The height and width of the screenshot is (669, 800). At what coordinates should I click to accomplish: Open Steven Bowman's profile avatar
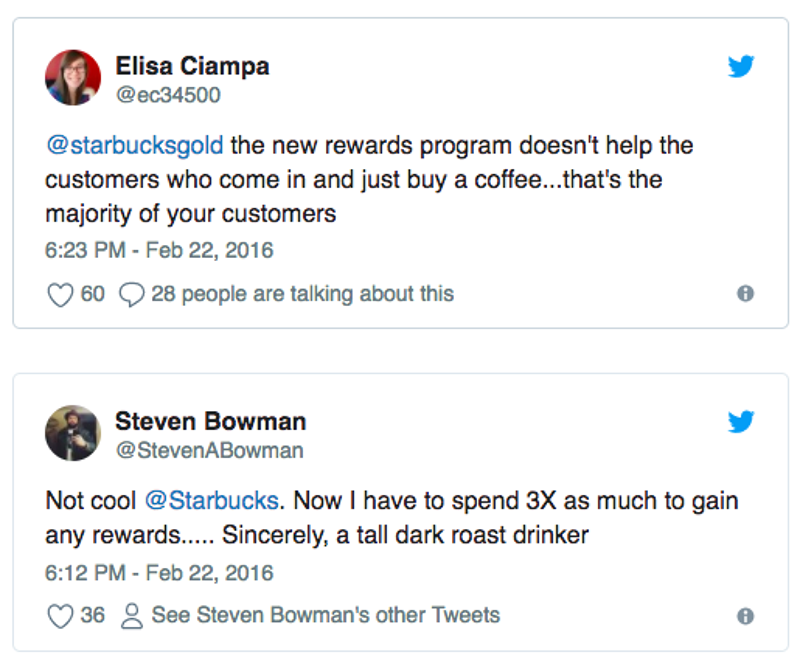(73, 433)
